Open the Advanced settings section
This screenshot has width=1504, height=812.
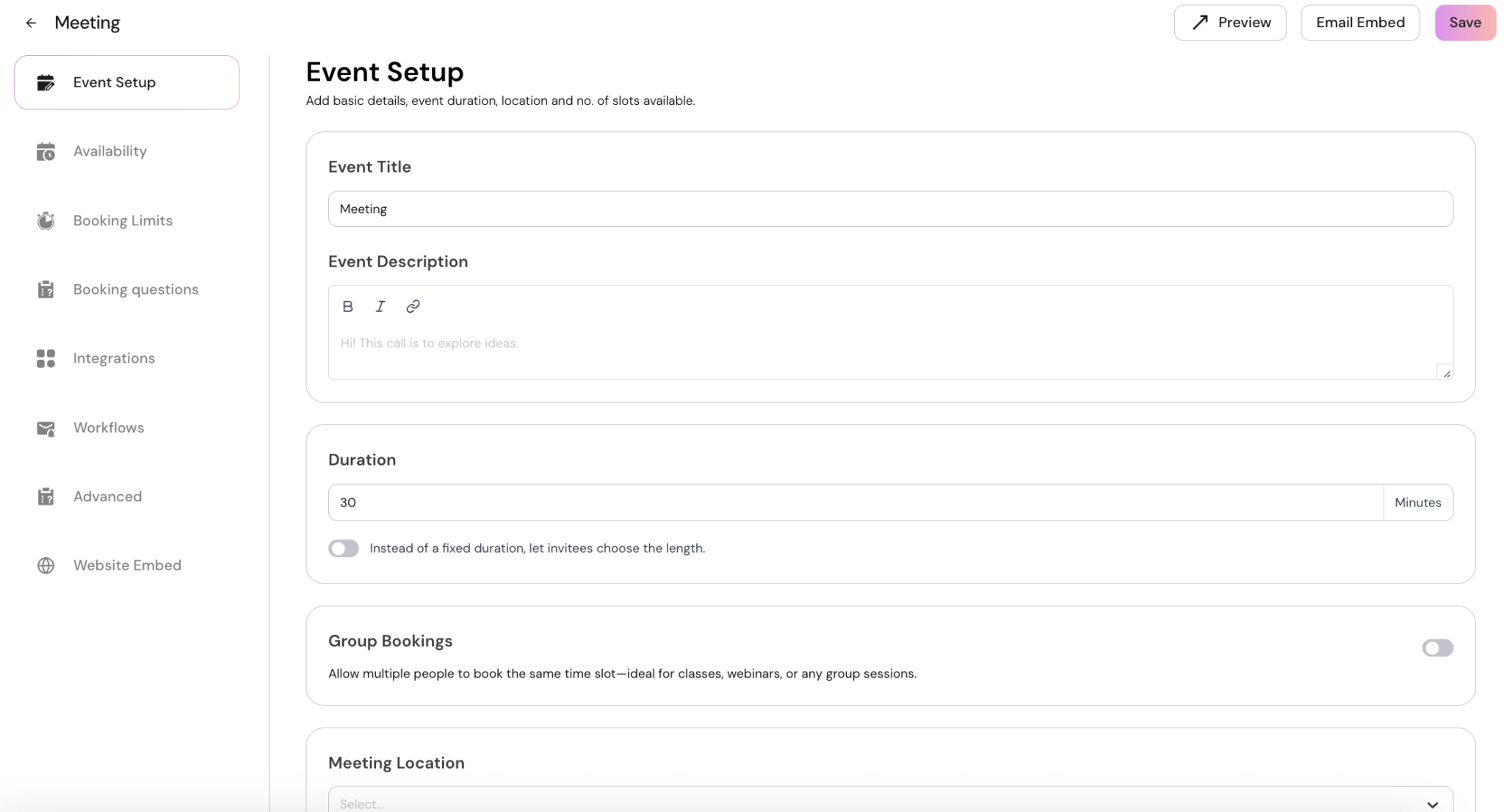(127, 496)
